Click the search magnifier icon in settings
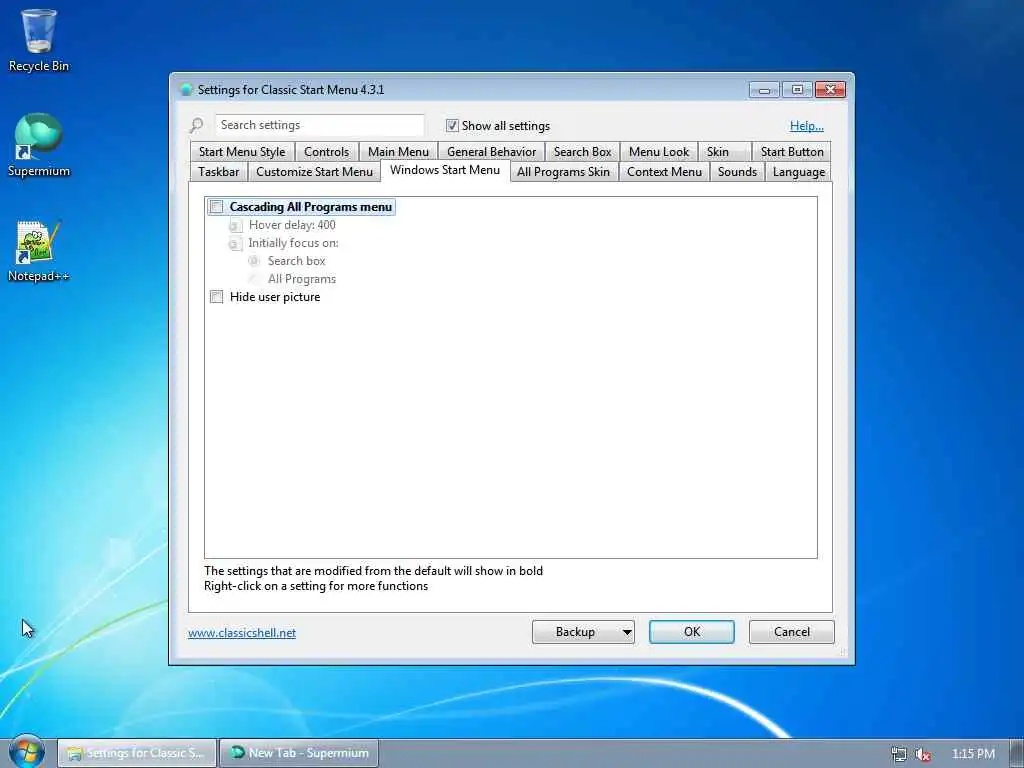1024x768 pixels. pyautogui.click(x=196, y=125)
